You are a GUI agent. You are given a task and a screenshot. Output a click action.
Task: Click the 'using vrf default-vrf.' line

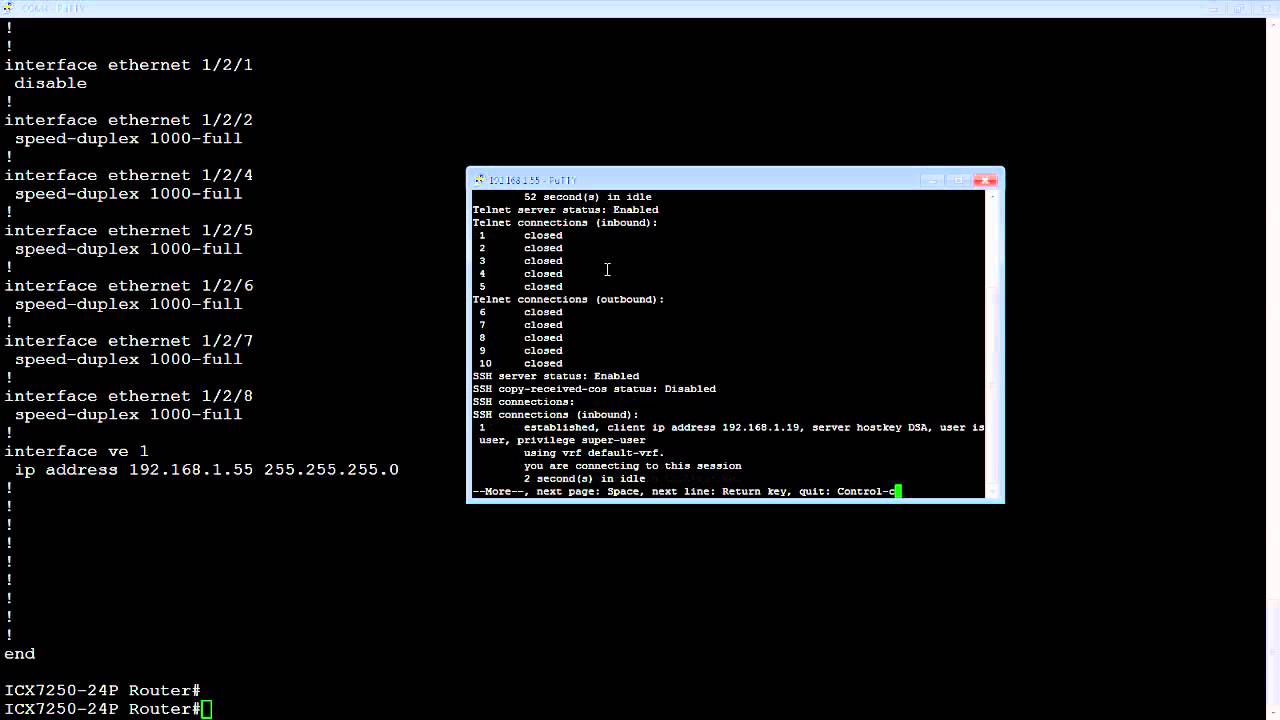point(594,453)
